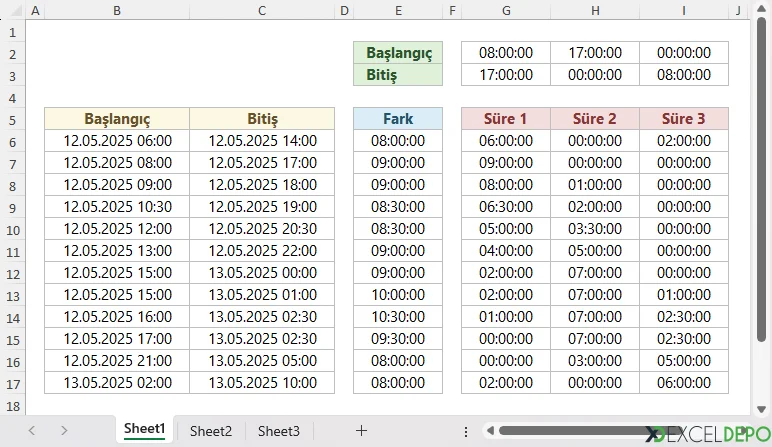772x447 pixels.
Task: Click the blue Fark header cell
Action: 398,119
